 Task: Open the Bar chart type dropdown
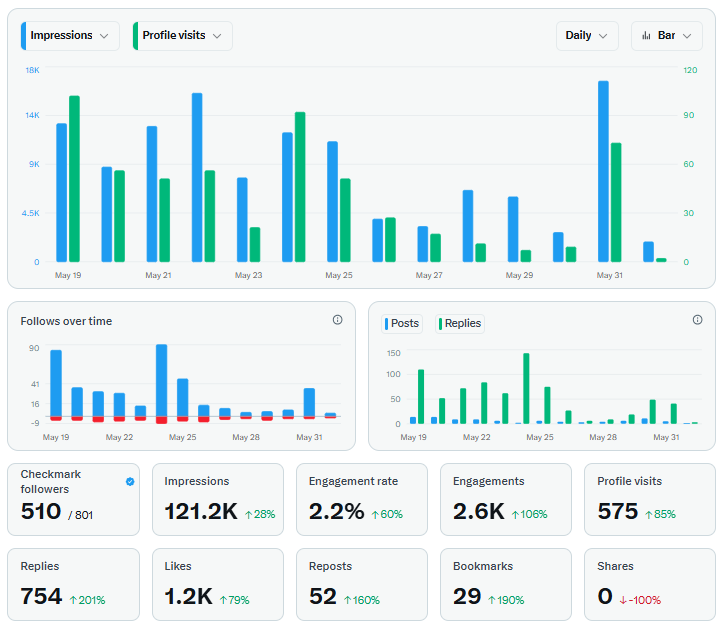[x=666, y=36]
